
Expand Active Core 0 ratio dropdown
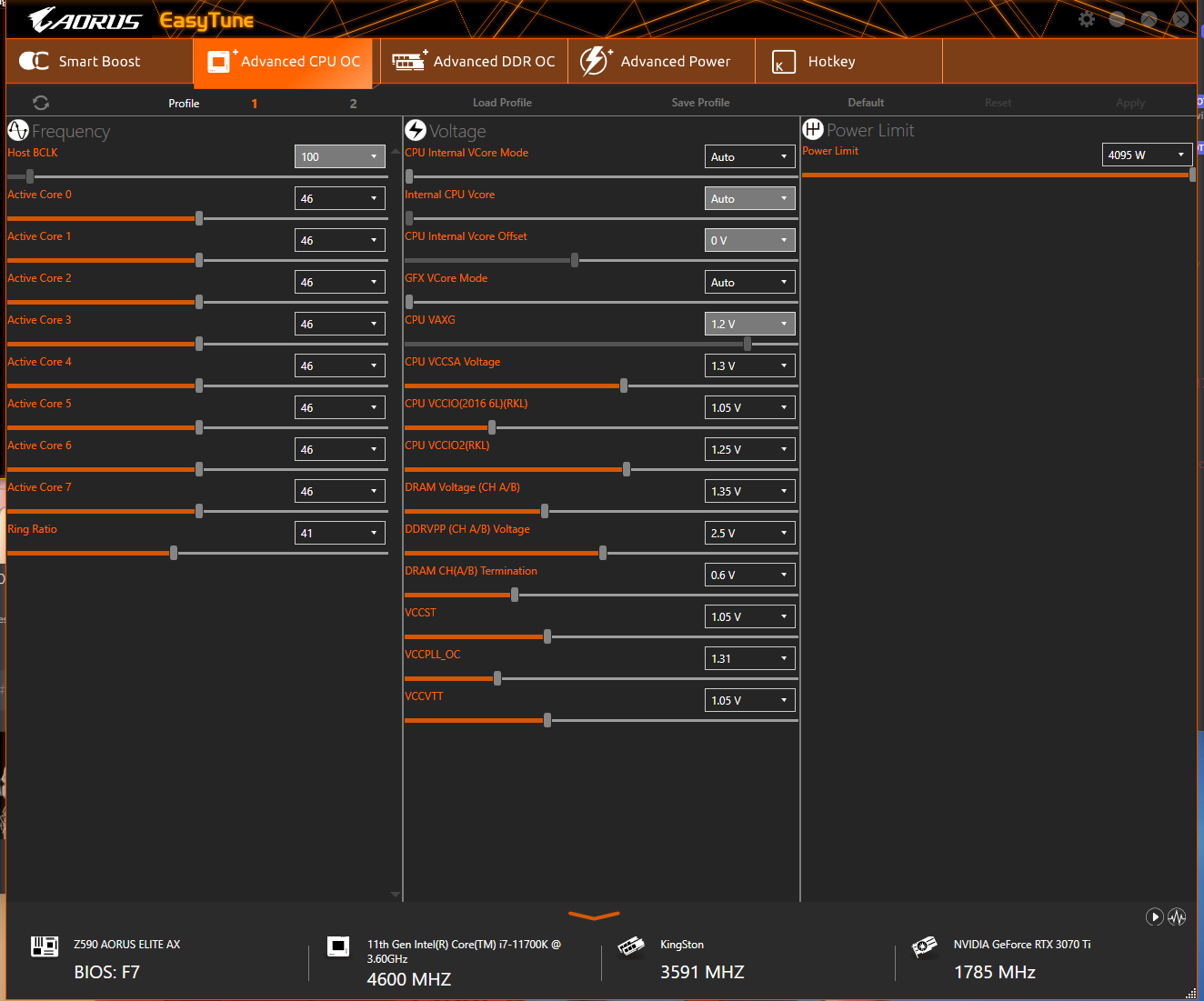coord(340,198)
